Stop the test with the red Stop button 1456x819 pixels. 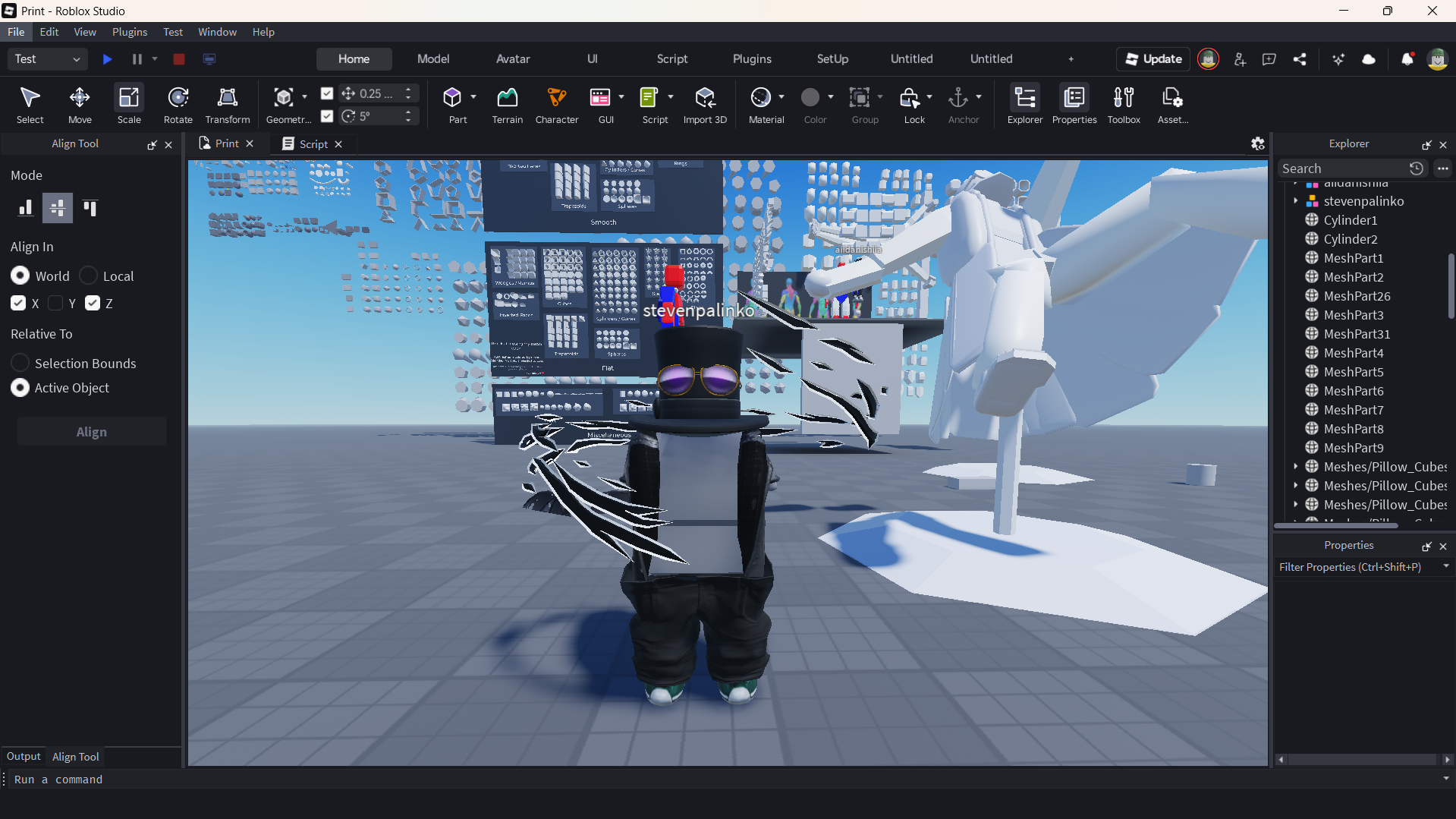[179, 59]
